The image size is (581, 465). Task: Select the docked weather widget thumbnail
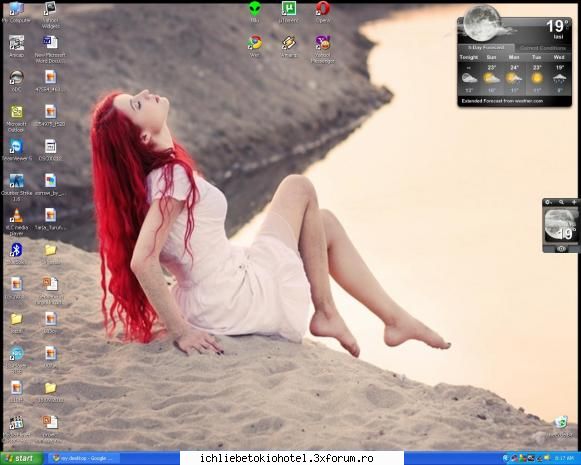tap(561, 226)
